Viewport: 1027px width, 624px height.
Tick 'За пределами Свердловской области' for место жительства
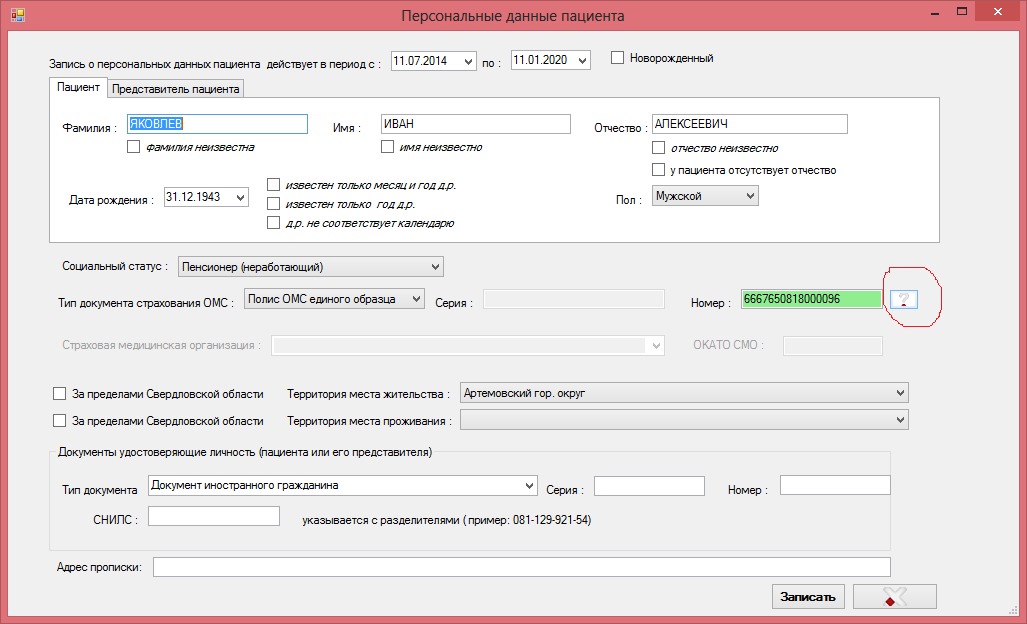click(x=59, y=394)
